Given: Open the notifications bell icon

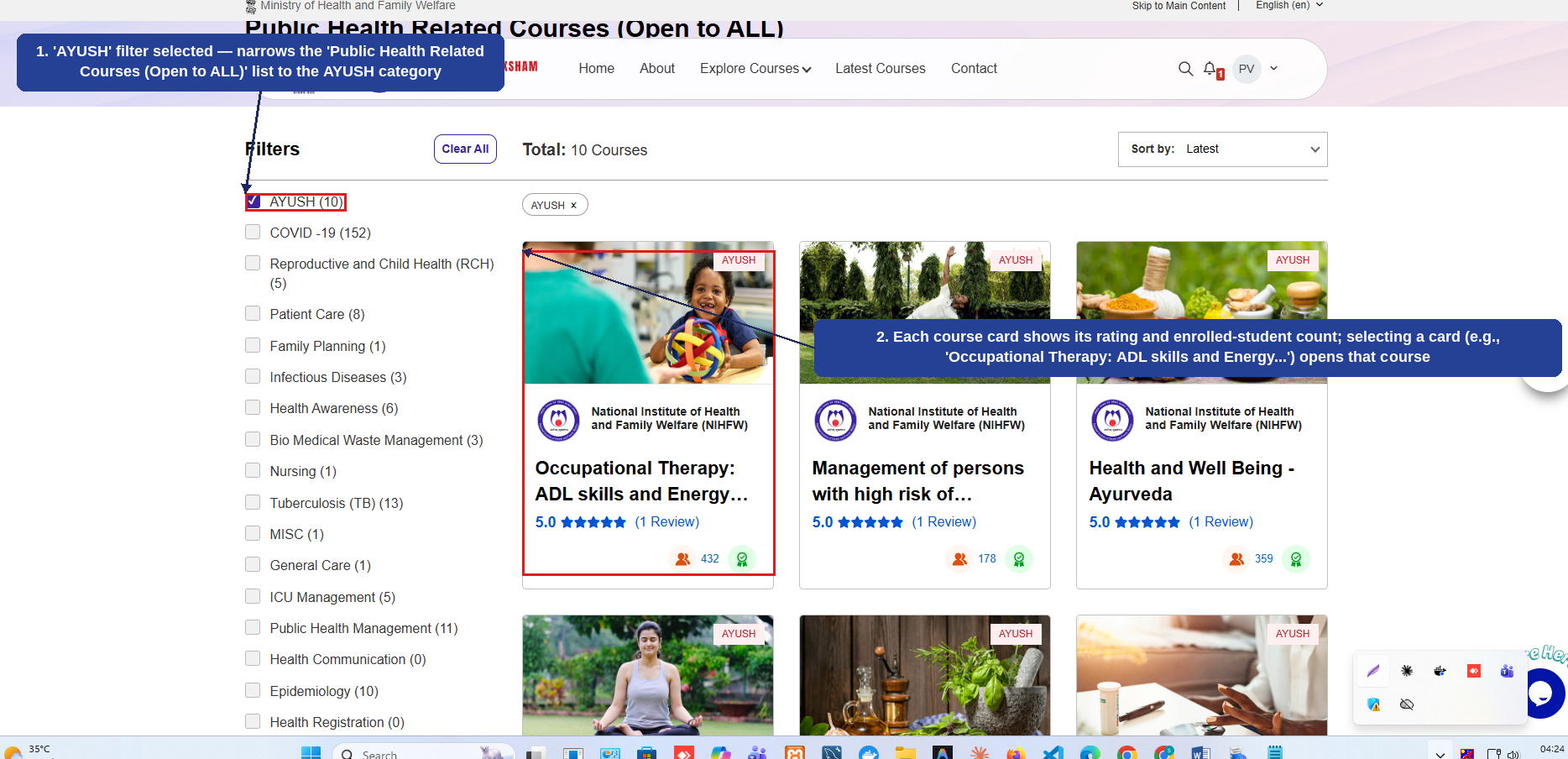Looking at the screenshot, I should pos(1211,69).
